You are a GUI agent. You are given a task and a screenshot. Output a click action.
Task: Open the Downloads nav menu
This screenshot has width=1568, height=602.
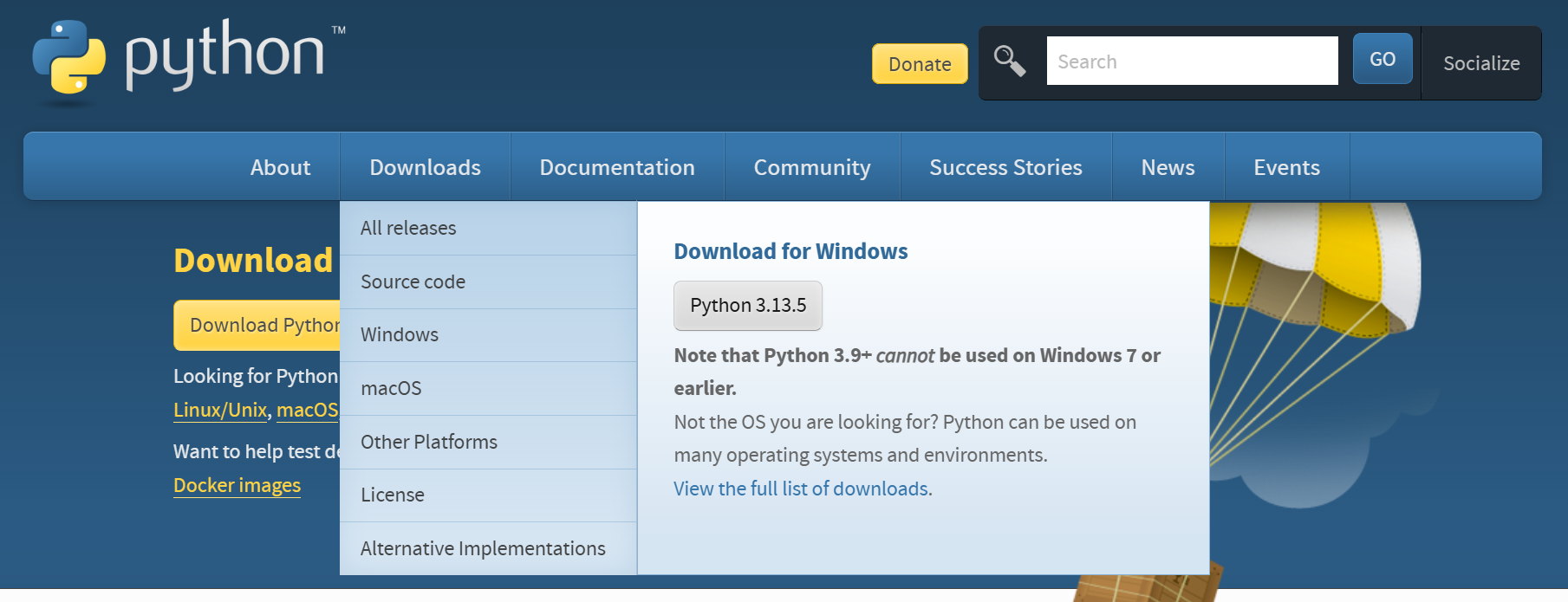coord(425,167)
